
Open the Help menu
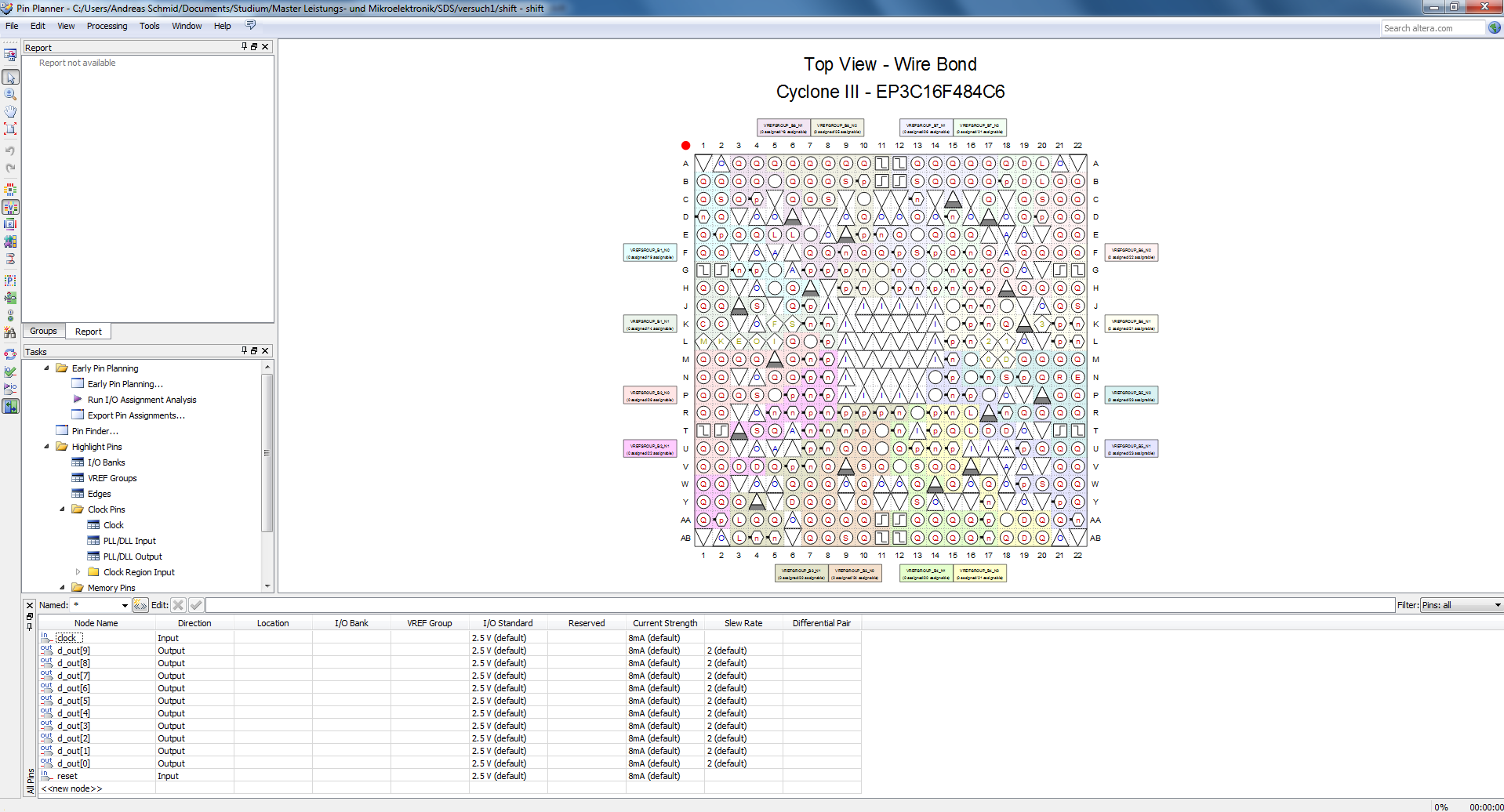point(223,26)
